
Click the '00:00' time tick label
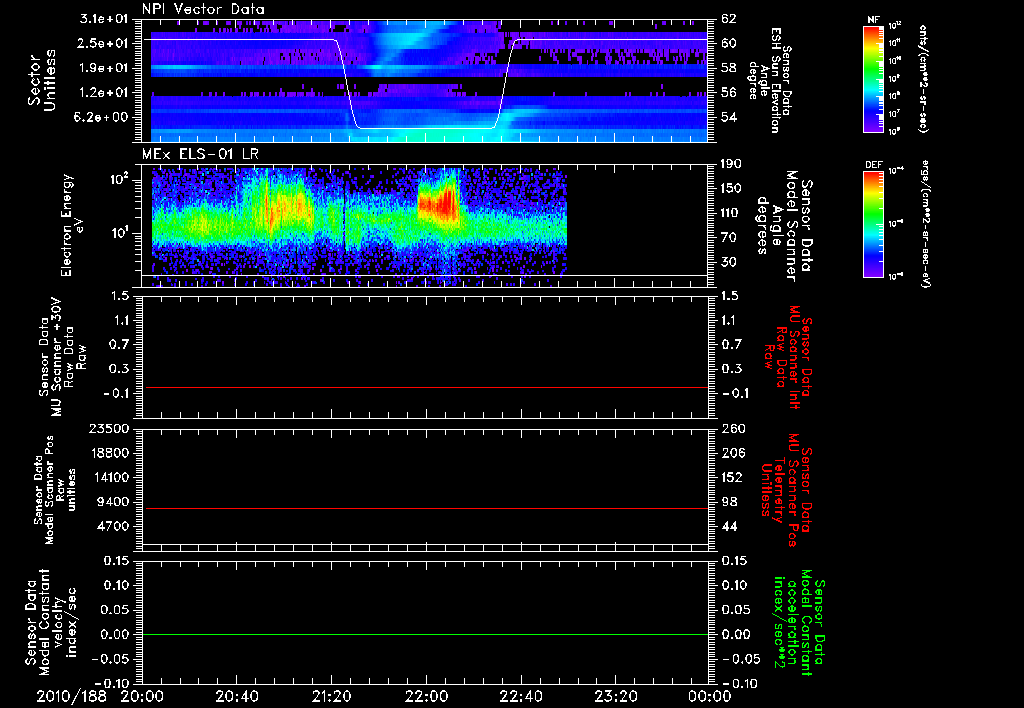709,696
